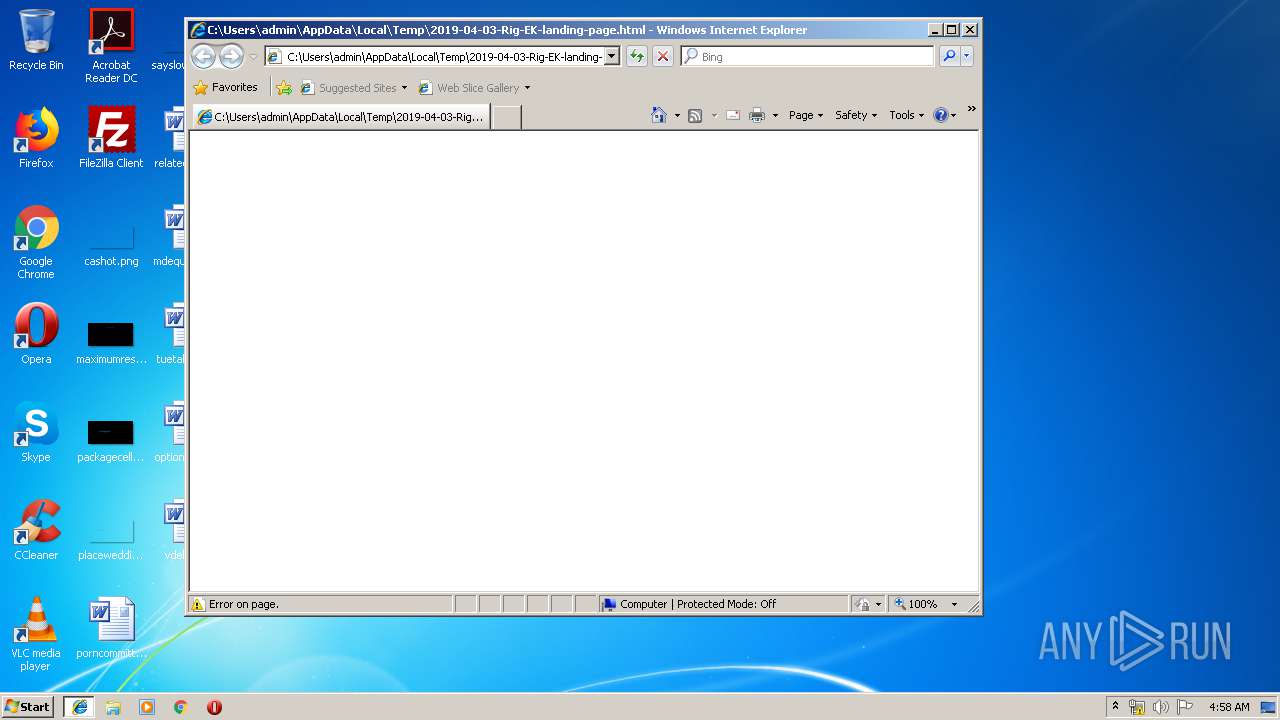Open Acrobat Reader DC desktop shortcut
This screenshot has height=720, width=1280.
111,46
